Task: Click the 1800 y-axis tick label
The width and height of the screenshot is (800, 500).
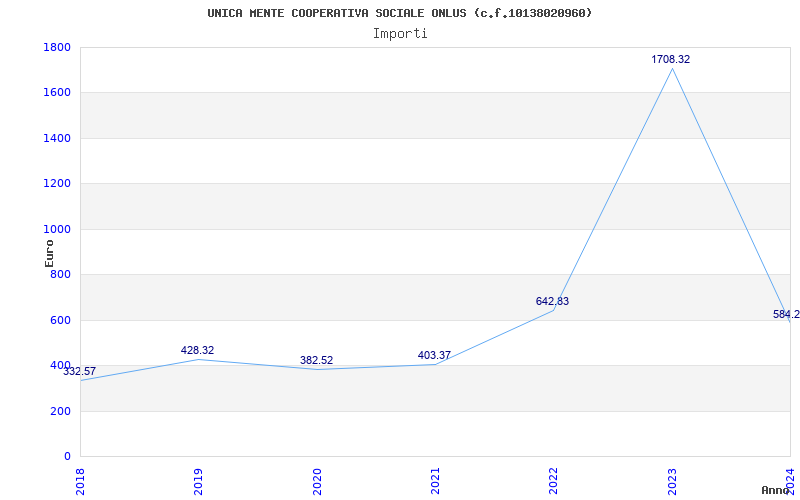Action: tap(57, 47)
